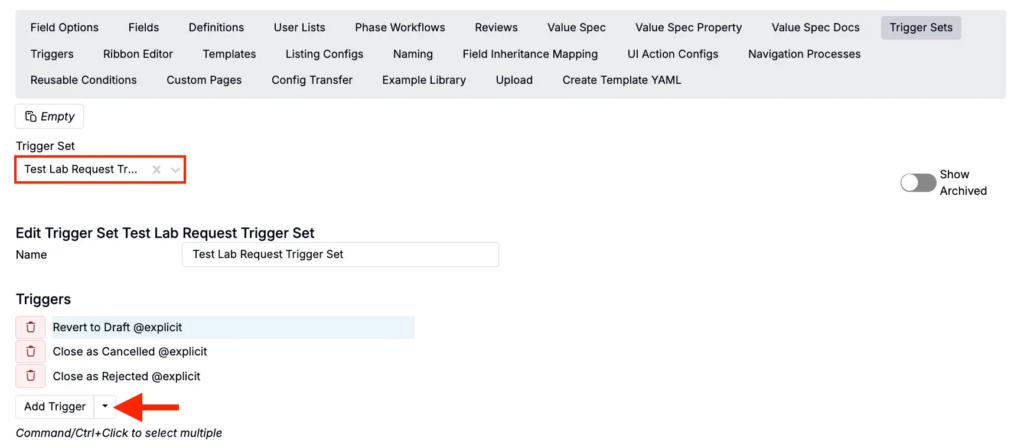
Task: Go to the Ribbon Editor tab
Action: 138,54
